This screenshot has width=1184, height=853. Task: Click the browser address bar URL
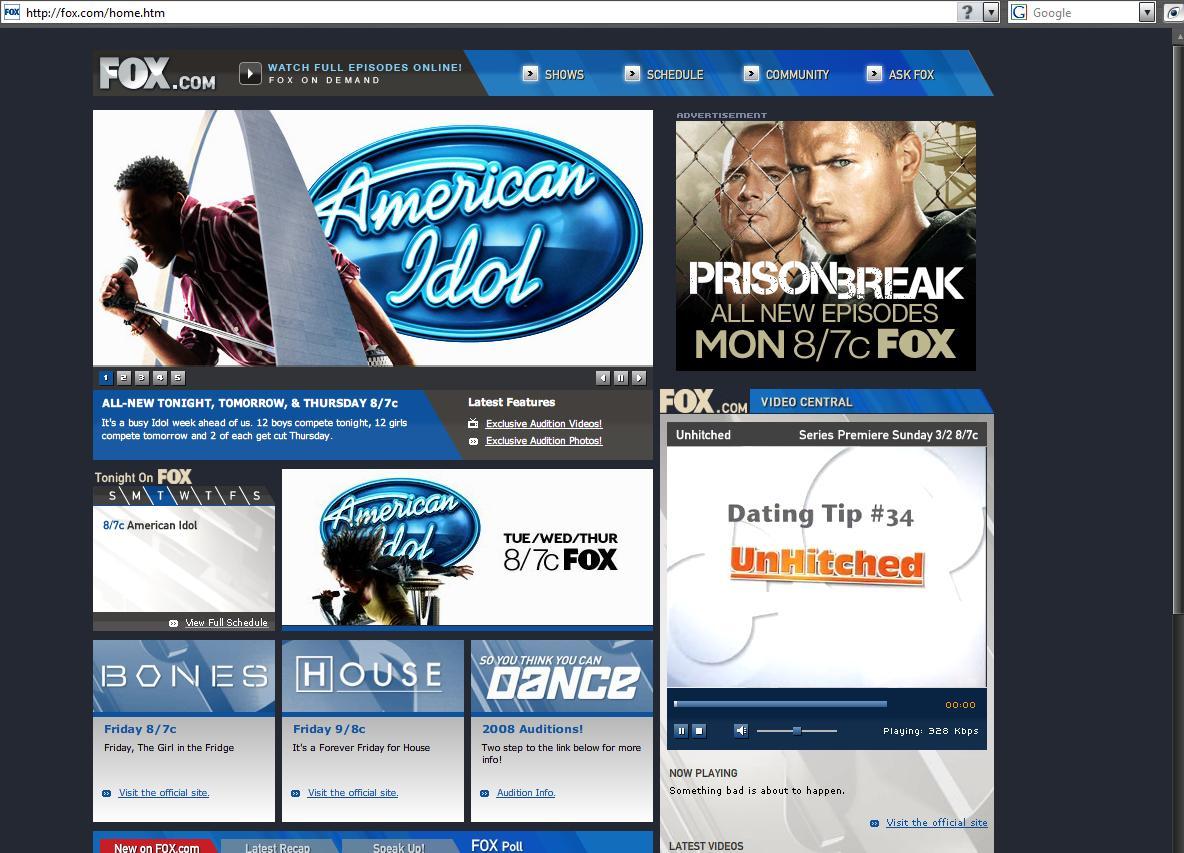pyautogui.click(x=95, y=12)
